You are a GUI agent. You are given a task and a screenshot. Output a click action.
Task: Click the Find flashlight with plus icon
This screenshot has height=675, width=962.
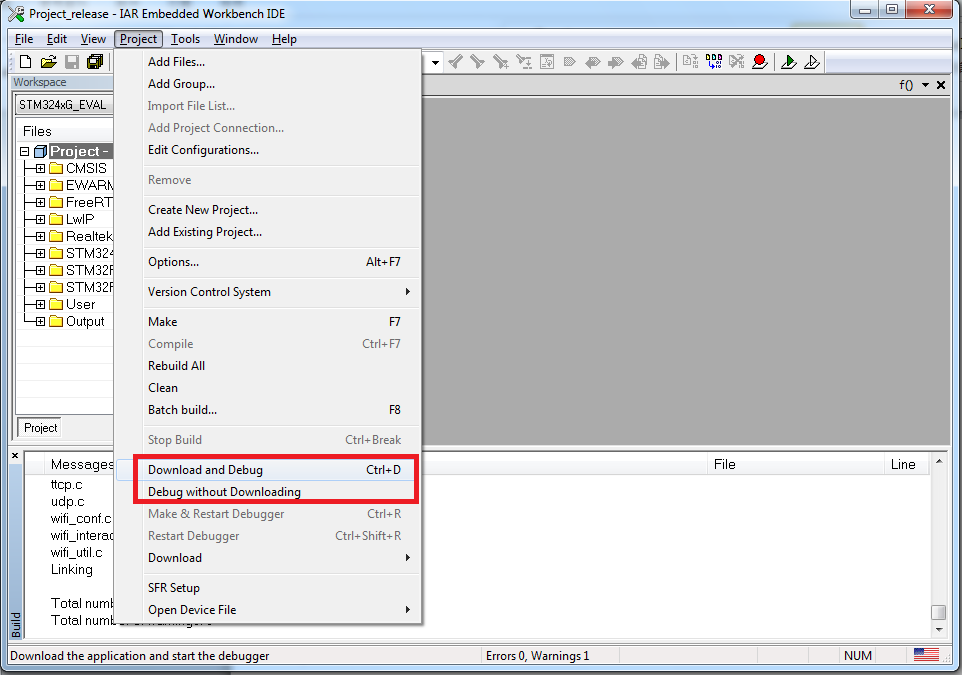501,61
